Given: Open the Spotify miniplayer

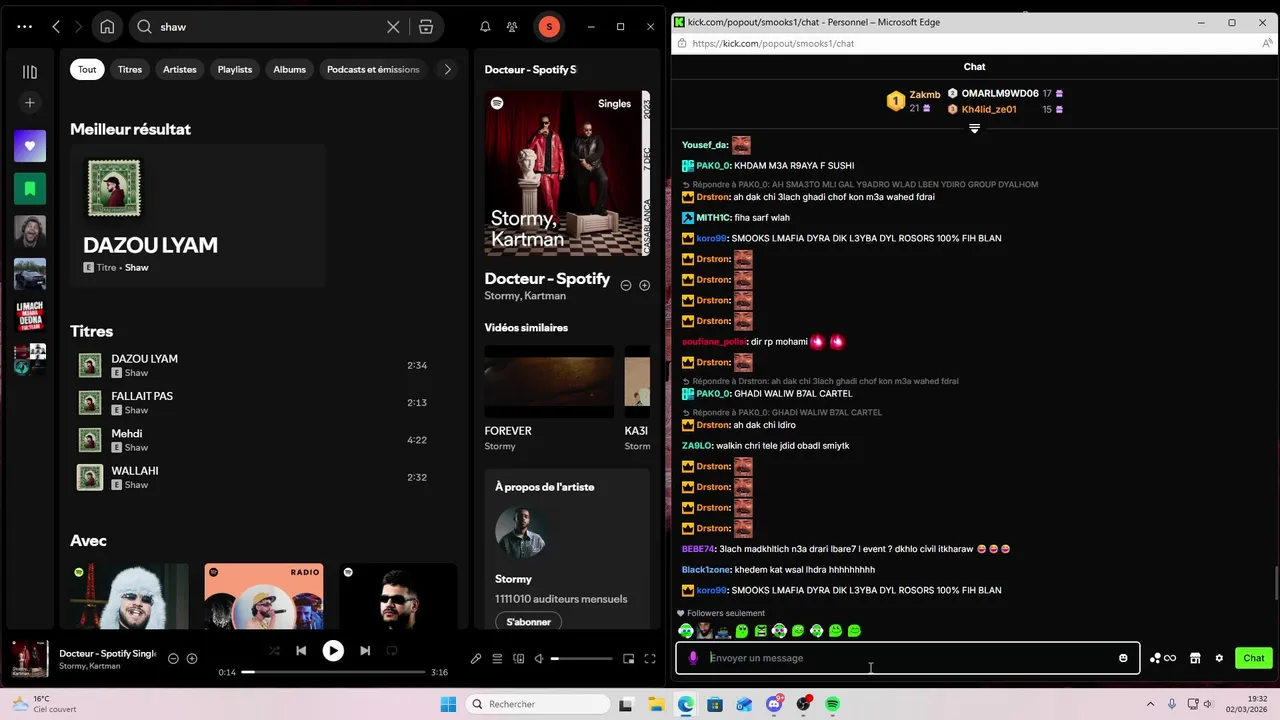Looking at the screenshot, I should (629, 659).
